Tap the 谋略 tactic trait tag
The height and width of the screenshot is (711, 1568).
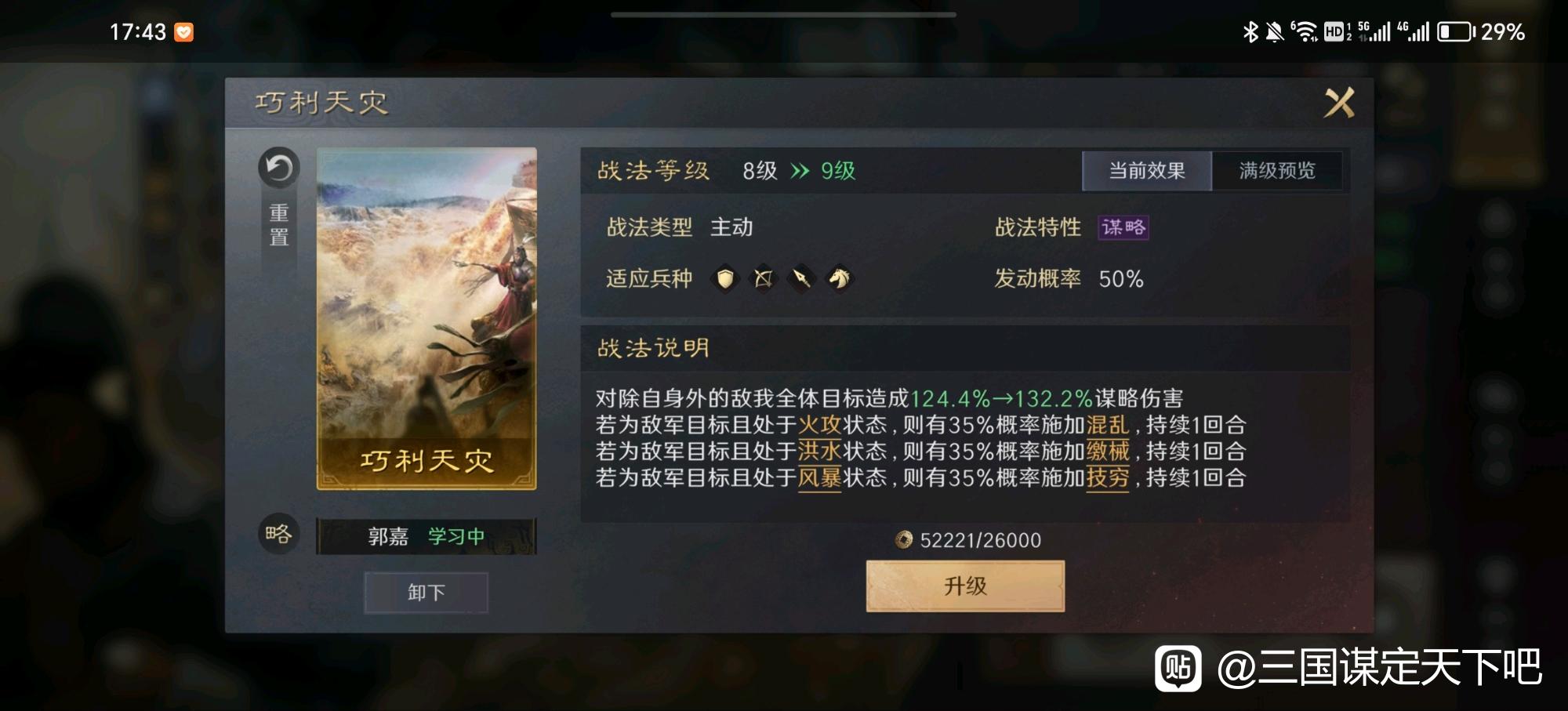[x=1123, y=227]
